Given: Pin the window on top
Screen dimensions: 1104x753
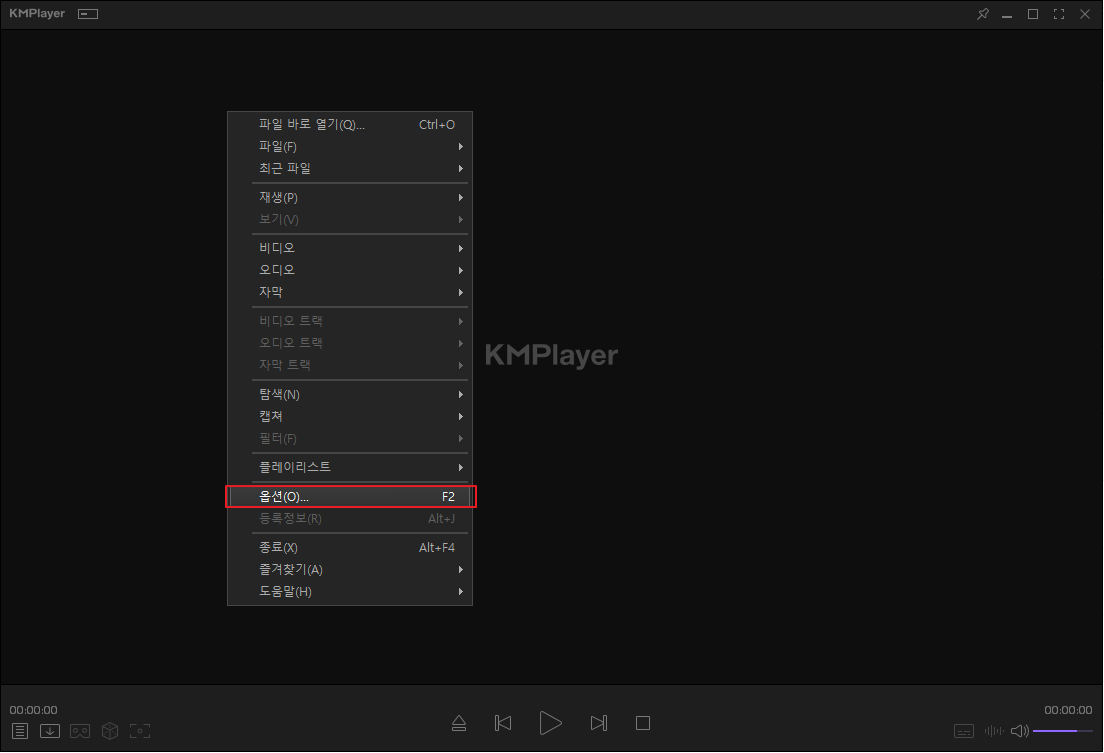Looking at the screenshot, I should pyautogui.click(x=983, y=14).
